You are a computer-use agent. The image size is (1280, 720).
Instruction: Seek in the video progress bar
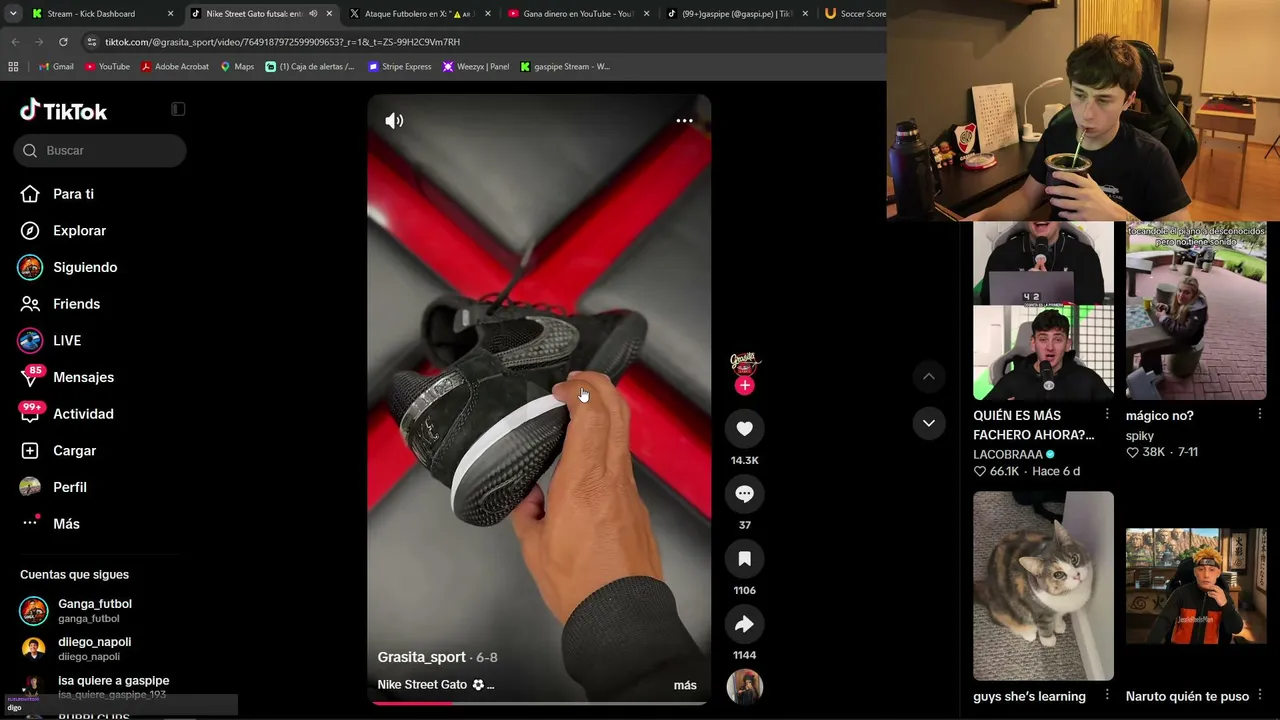pos(539,703)
